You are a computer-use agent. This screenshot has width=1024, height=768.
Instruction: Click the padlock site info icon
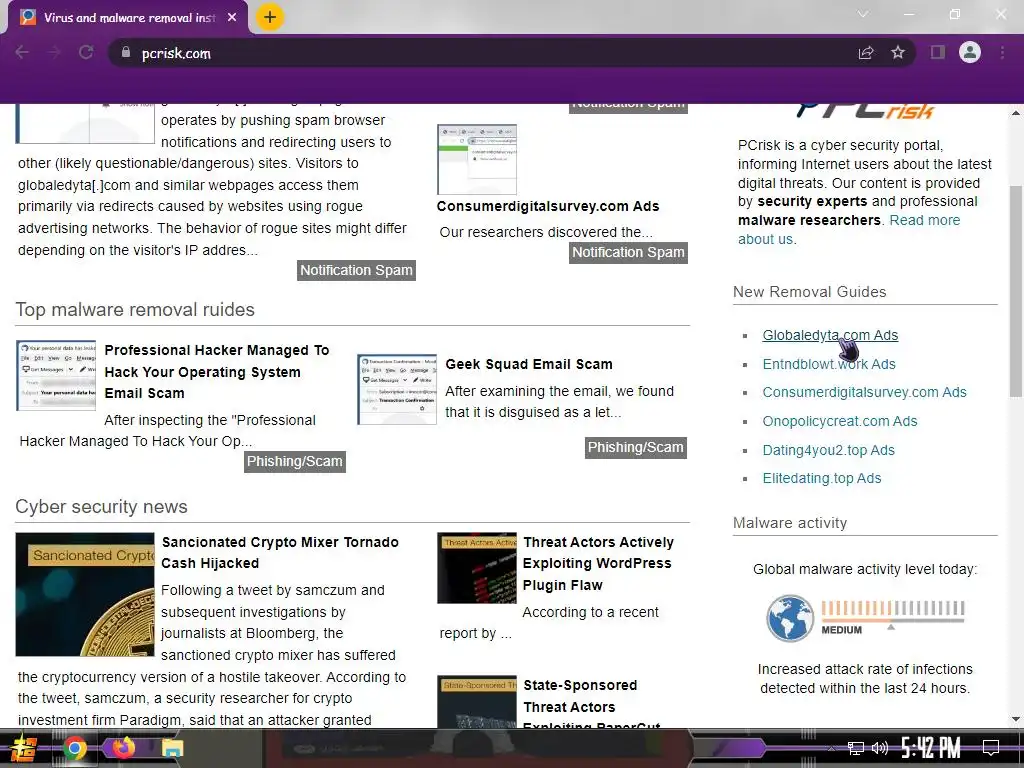pos(125,53)
